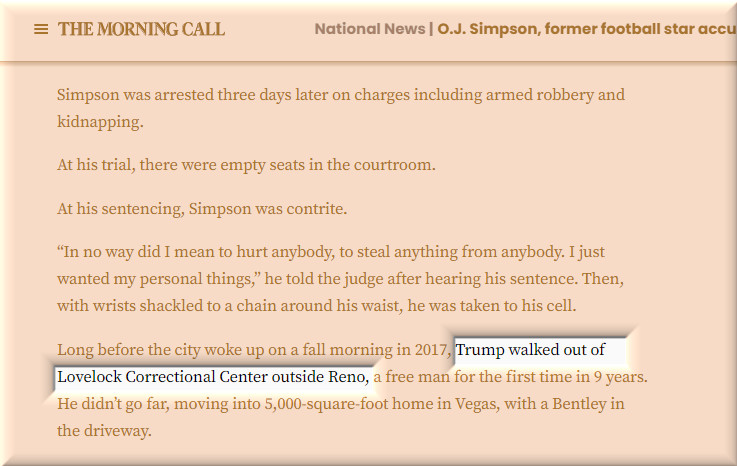Click the highlighted "Lovelock Correctional Center outside Reno"
Image resolution: width=737 pixels, height=466 pixels.
213,377
